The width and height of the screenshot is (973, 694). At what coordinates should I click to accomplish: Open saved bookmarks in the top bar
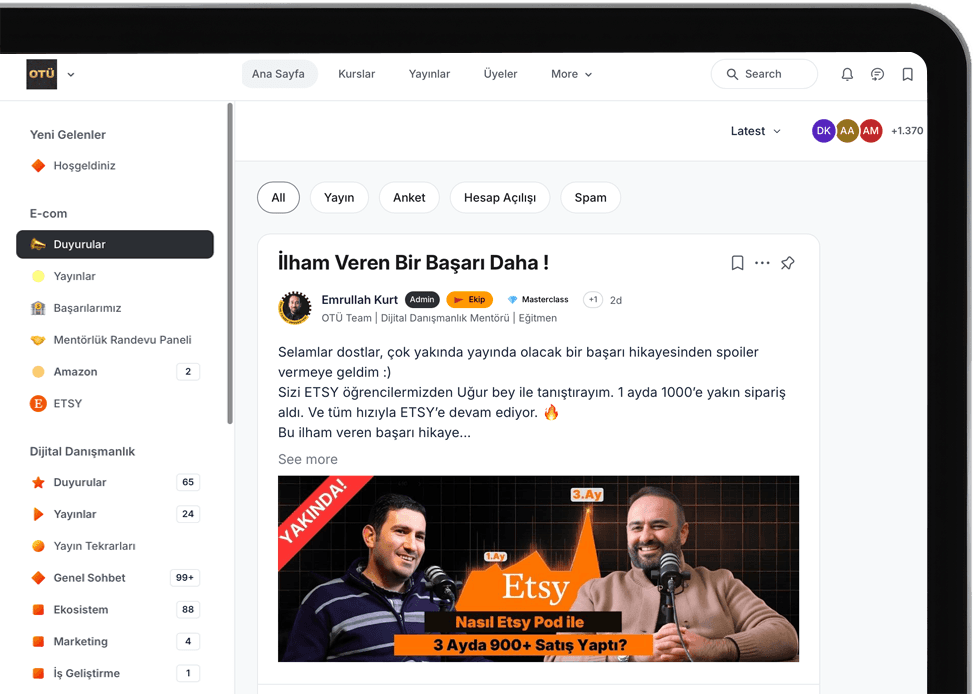(907, 74)
